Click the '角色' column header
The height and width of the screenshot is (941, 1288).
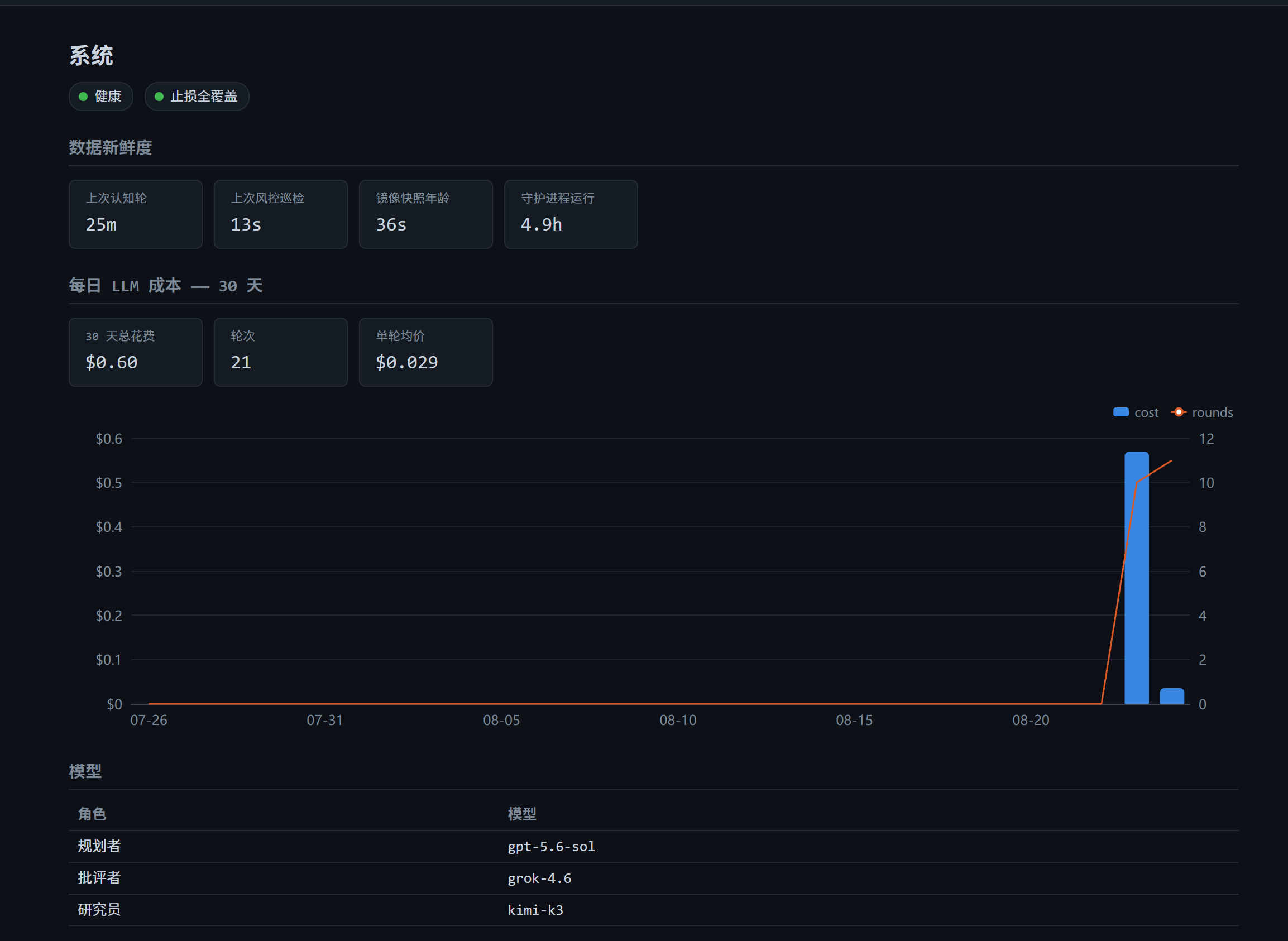pos(92,814)
